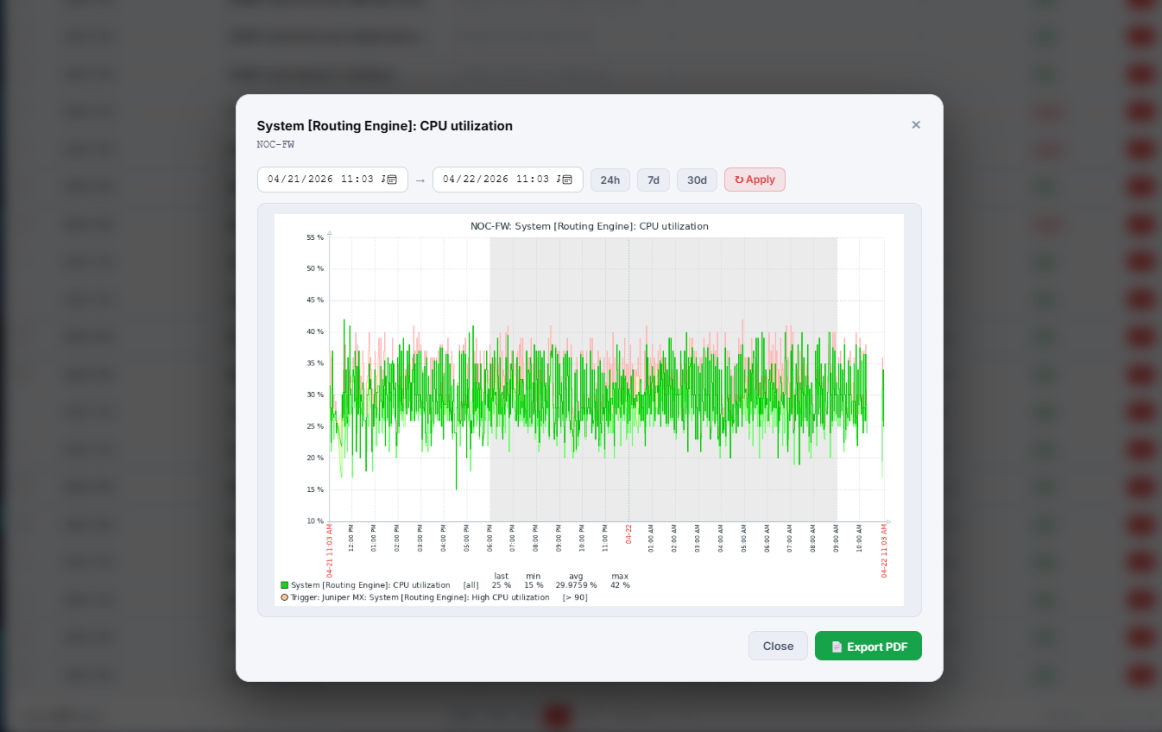Image resolution: width=1162 pixels, height=732 pixels.
Task: Click the Close button
Action: click(x=777, y=646)
